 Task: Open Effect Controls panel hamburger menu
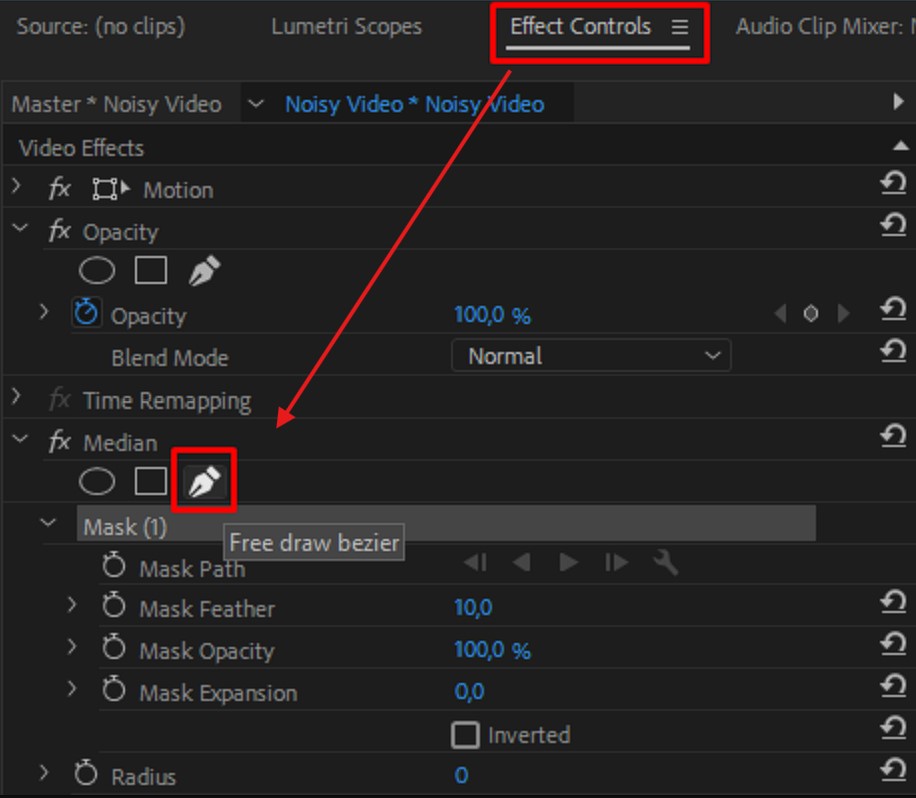[x=679, y=27]
